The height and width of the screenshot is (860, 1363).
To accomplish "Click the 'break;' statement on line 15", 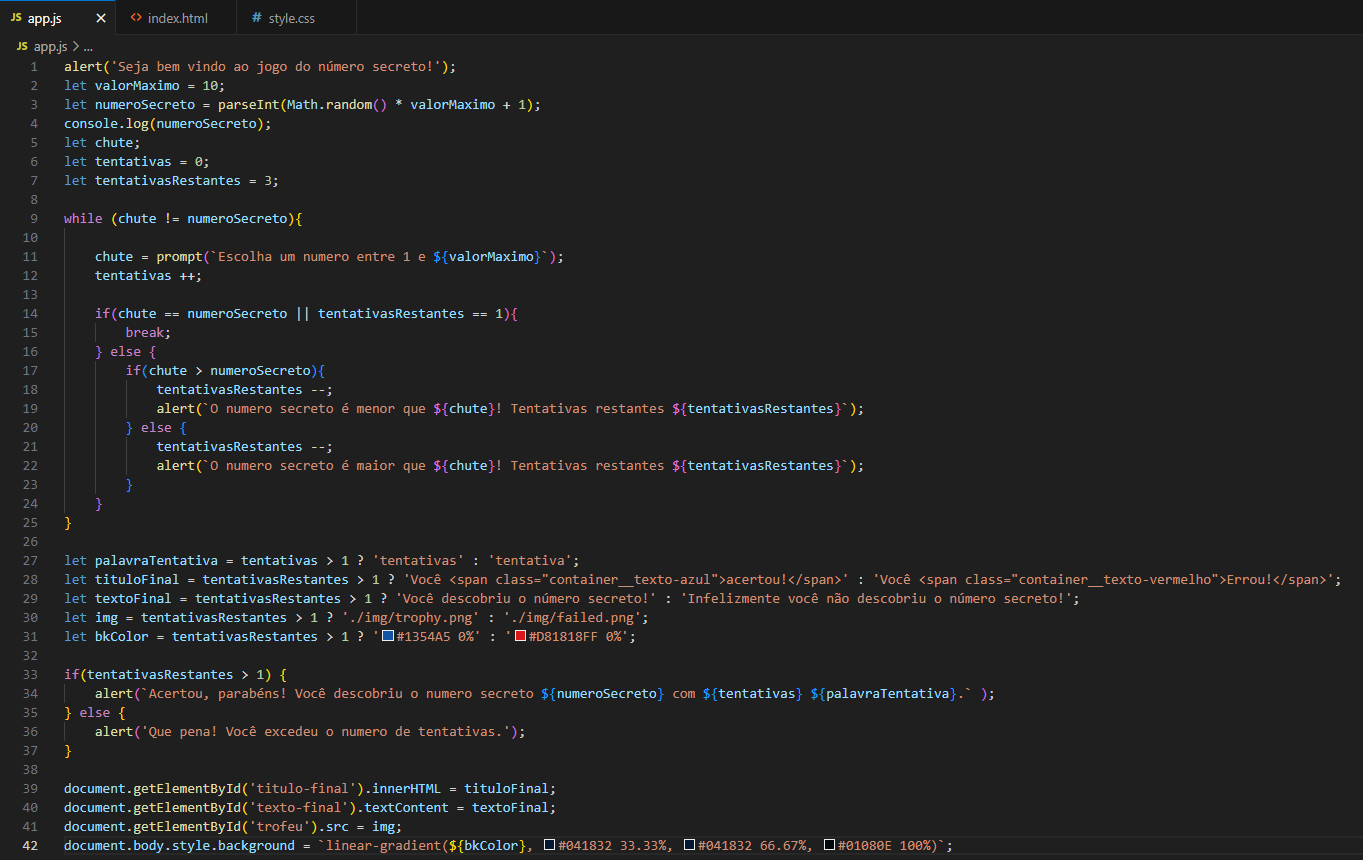I will pyautogui.click(x=148, y=332).
